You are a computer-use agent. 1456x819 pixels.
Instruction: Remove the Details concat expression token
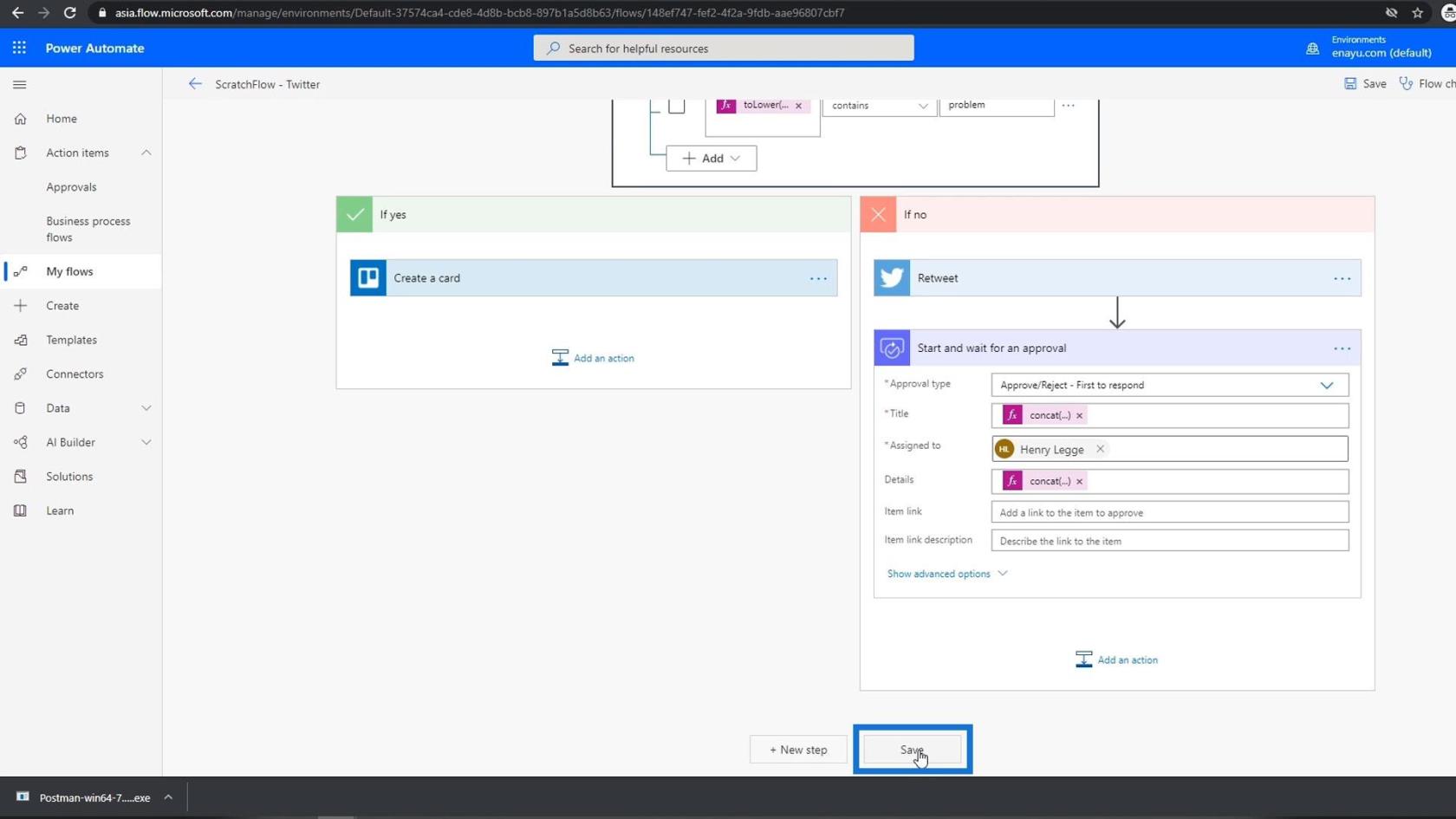[1079, 482]
